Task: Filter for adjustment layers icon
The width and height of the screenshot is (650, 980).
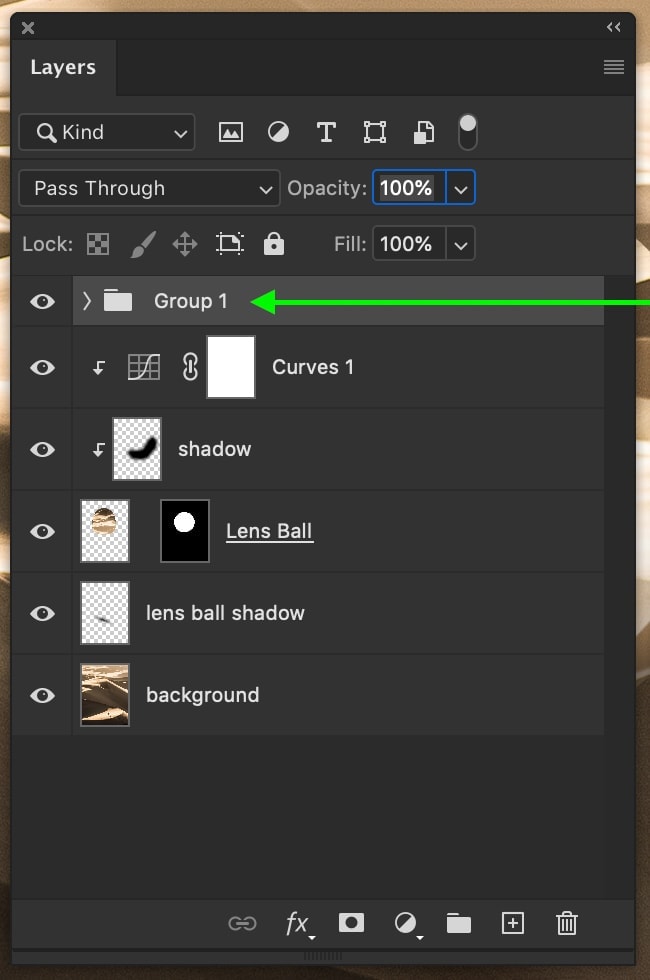Action: [x=278, y=132]
